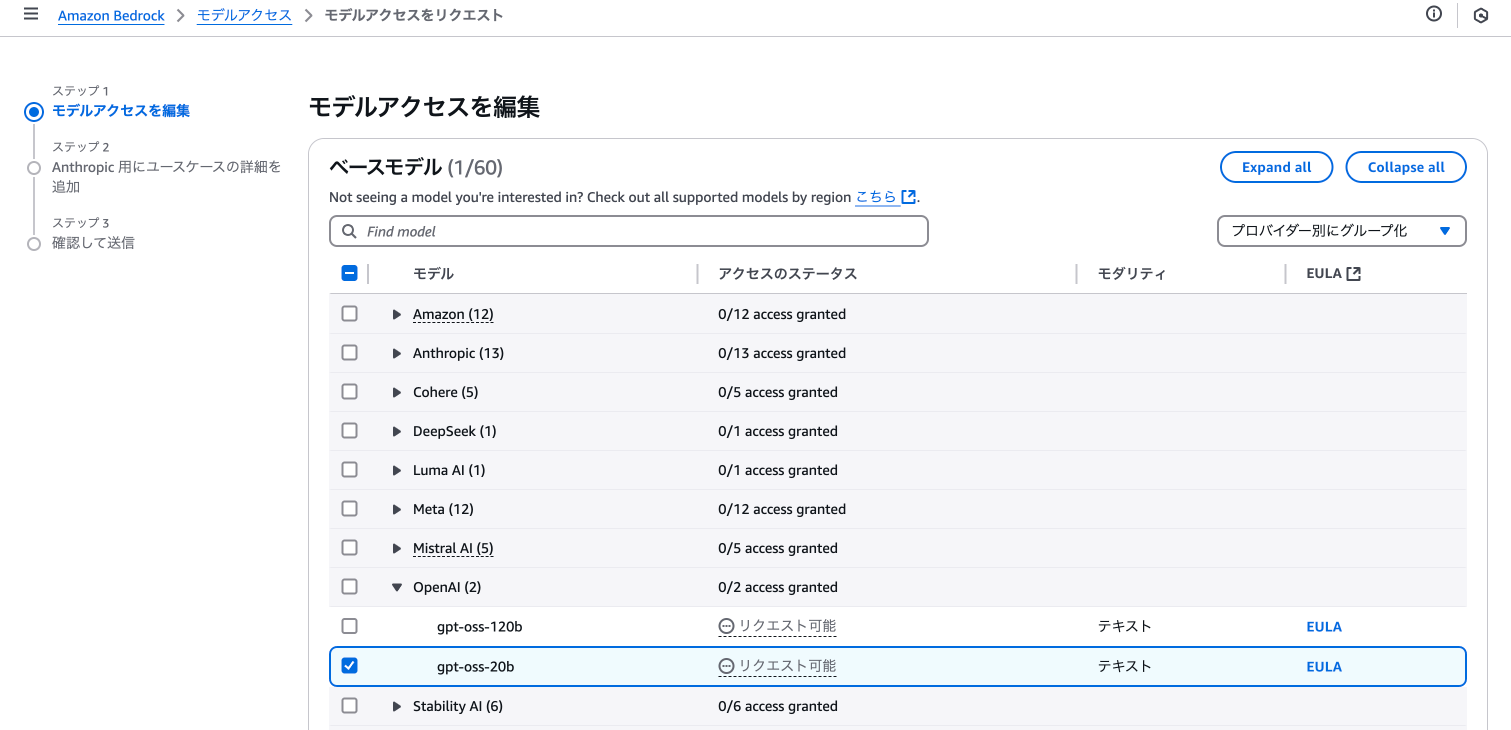Click the EULA column external link icon
This screenshot has height=730, width=1511.
click(1353, 273)
